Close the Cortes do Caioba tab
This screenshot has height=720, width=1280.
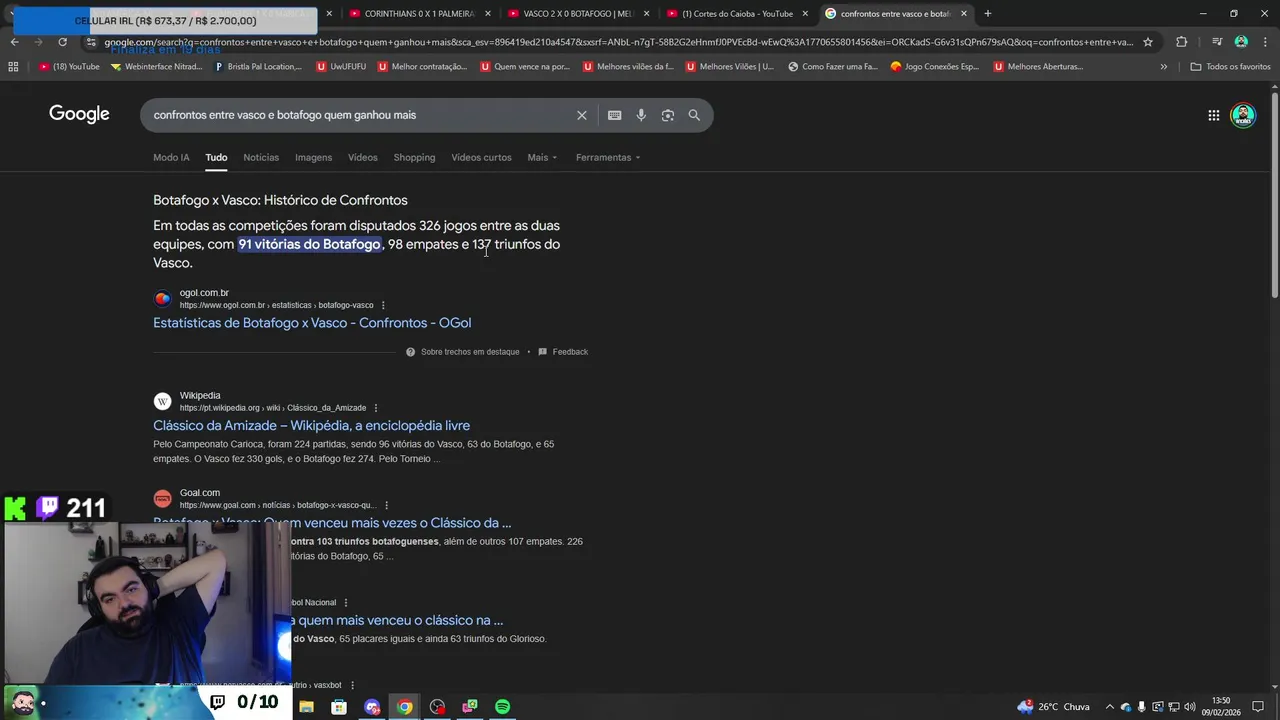[x=804, y=14]
